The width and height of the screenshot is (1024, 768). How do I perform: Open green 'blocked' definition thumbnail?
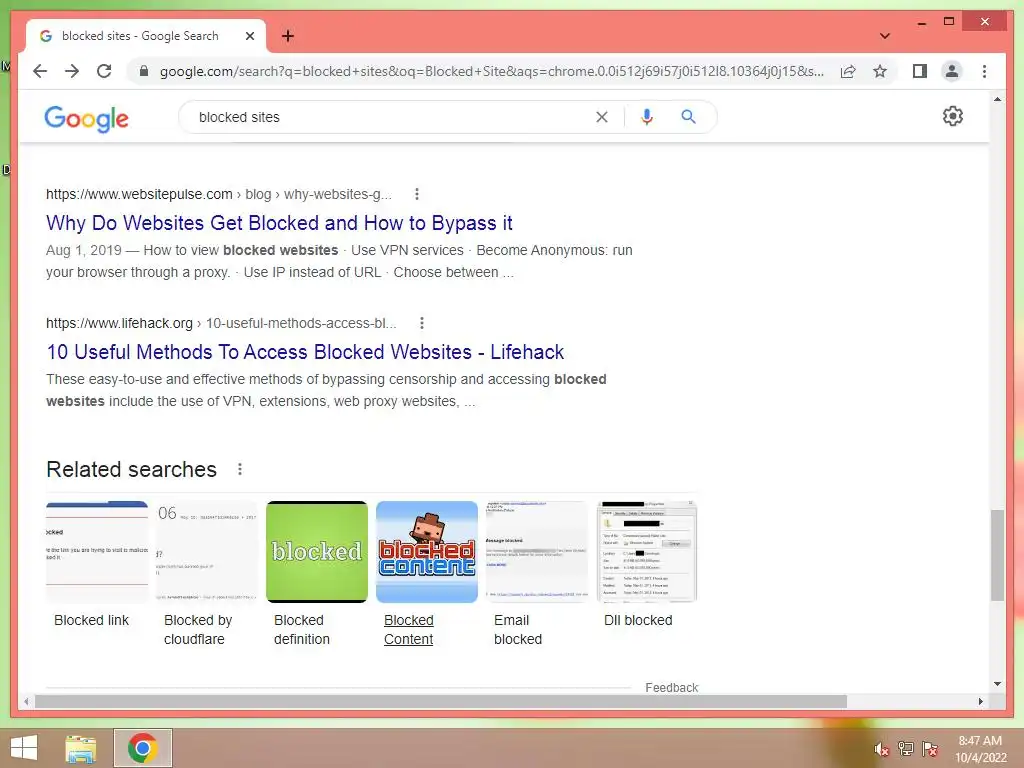[x=317, y=552]
